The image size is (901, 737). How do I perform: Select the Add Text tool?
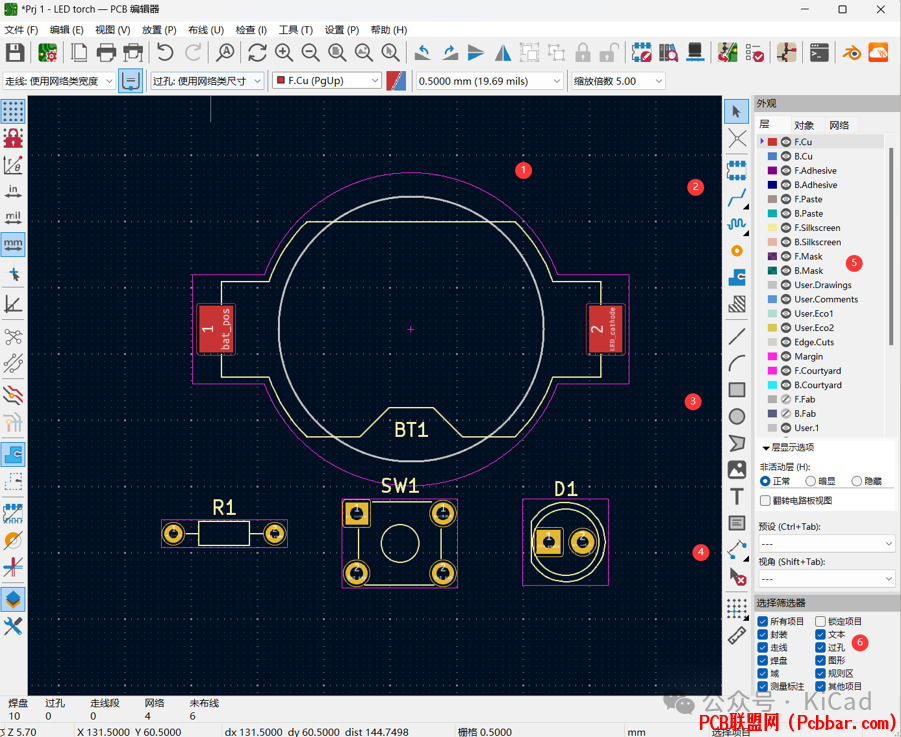pyautogui.click(x=737, y=496)
